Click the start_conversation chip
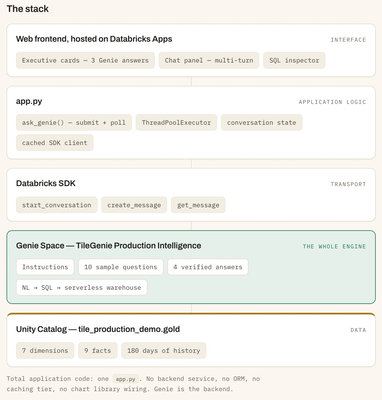 click(x=57, y=205)
